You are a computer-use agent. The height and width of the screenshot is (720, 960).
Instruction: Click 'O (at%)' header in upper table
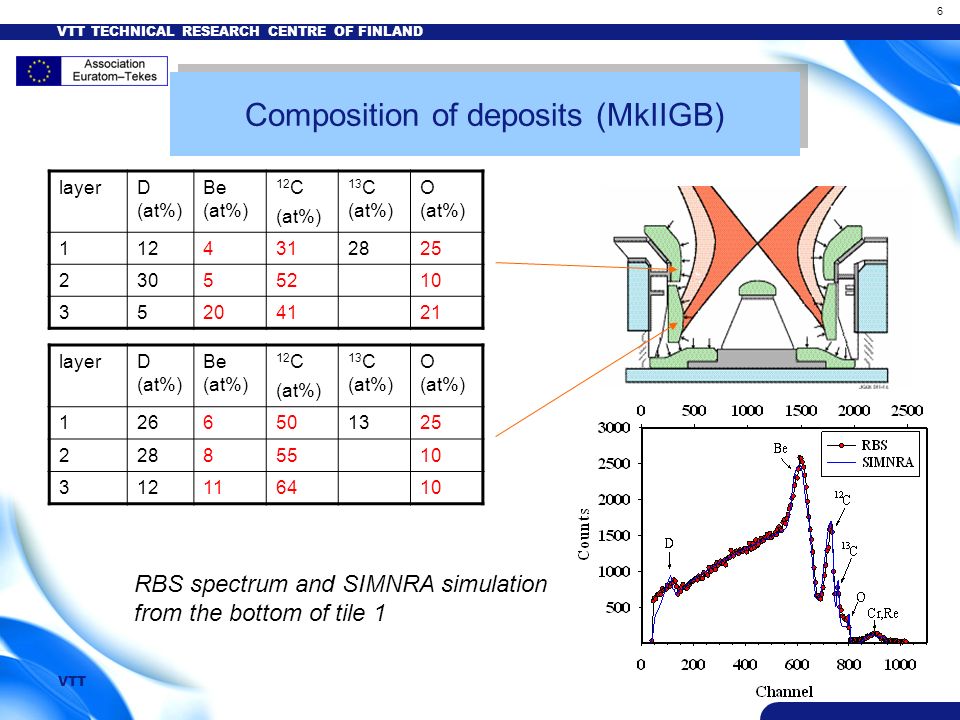click(442, 199)
